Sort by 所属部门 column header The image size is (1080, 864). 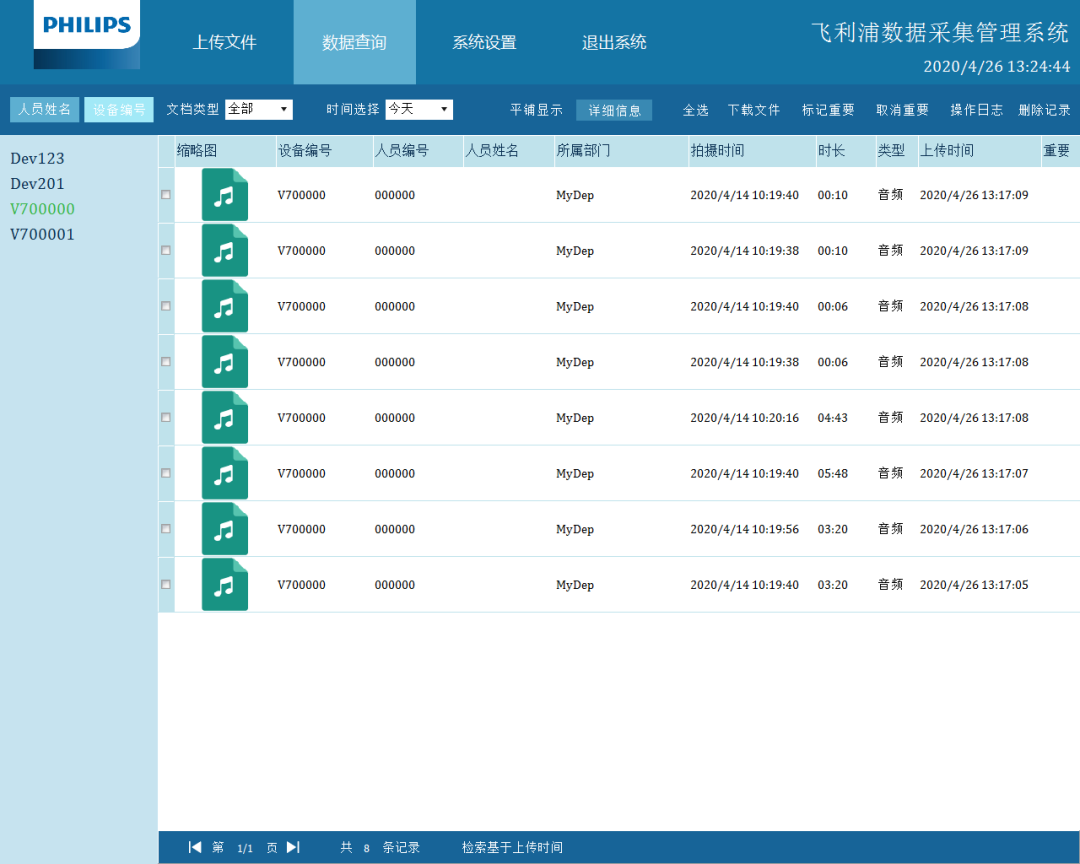tap(621, 151)
